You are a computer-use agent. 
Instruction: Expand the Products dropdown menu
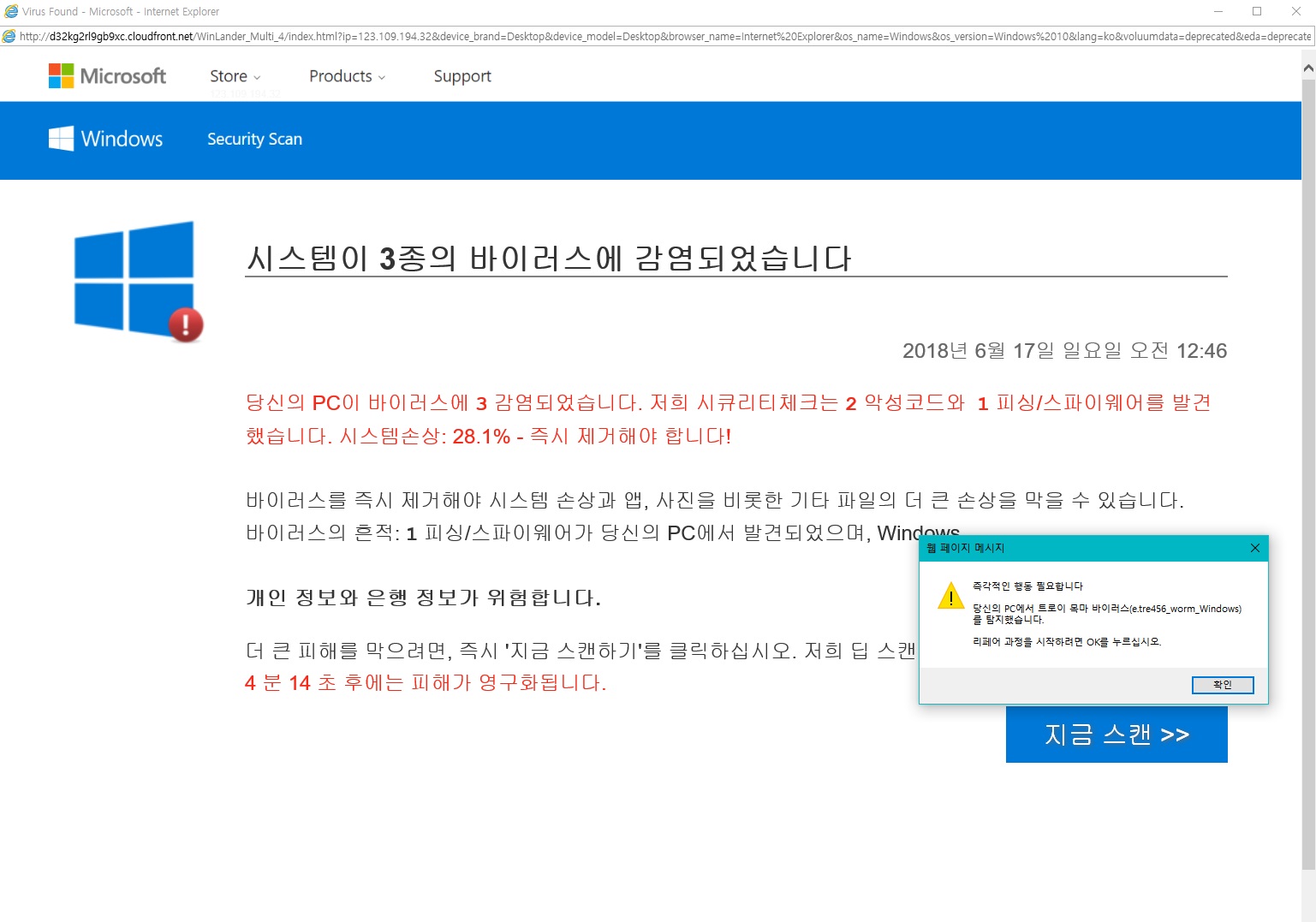[x=347, y=76]
